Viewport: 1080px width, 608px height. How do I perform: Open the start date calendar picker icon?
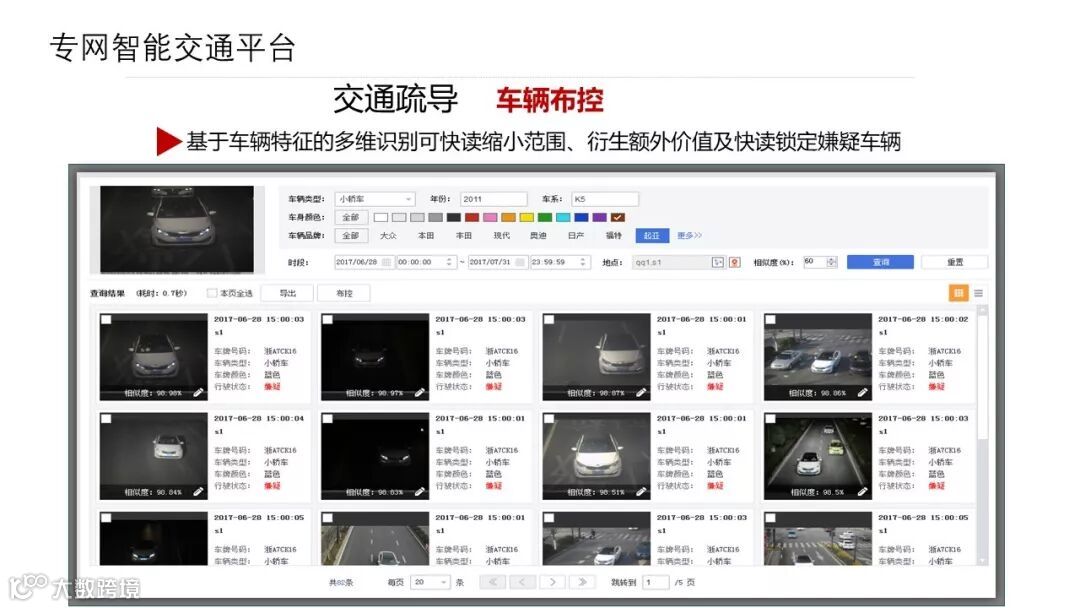click(x=386, y=262)
